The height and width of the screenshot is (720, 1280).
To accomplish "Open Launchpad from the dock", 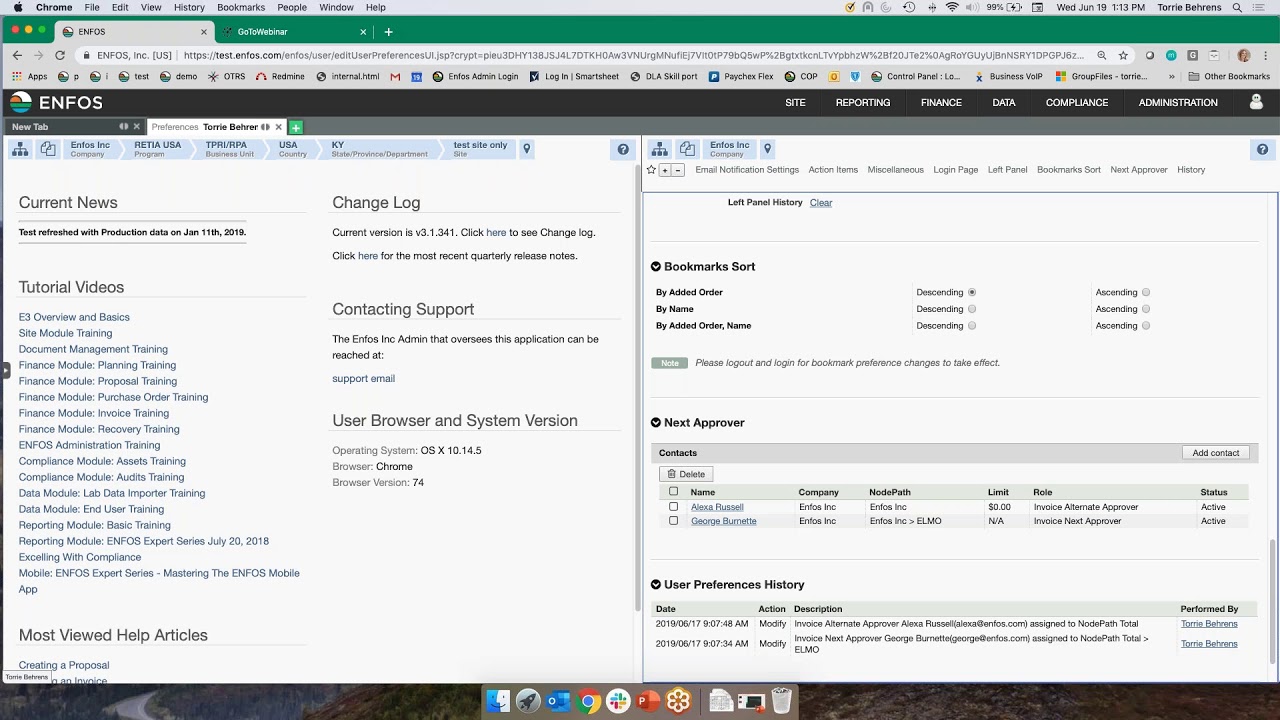I will pyautogui.click(x=528, y=701).
